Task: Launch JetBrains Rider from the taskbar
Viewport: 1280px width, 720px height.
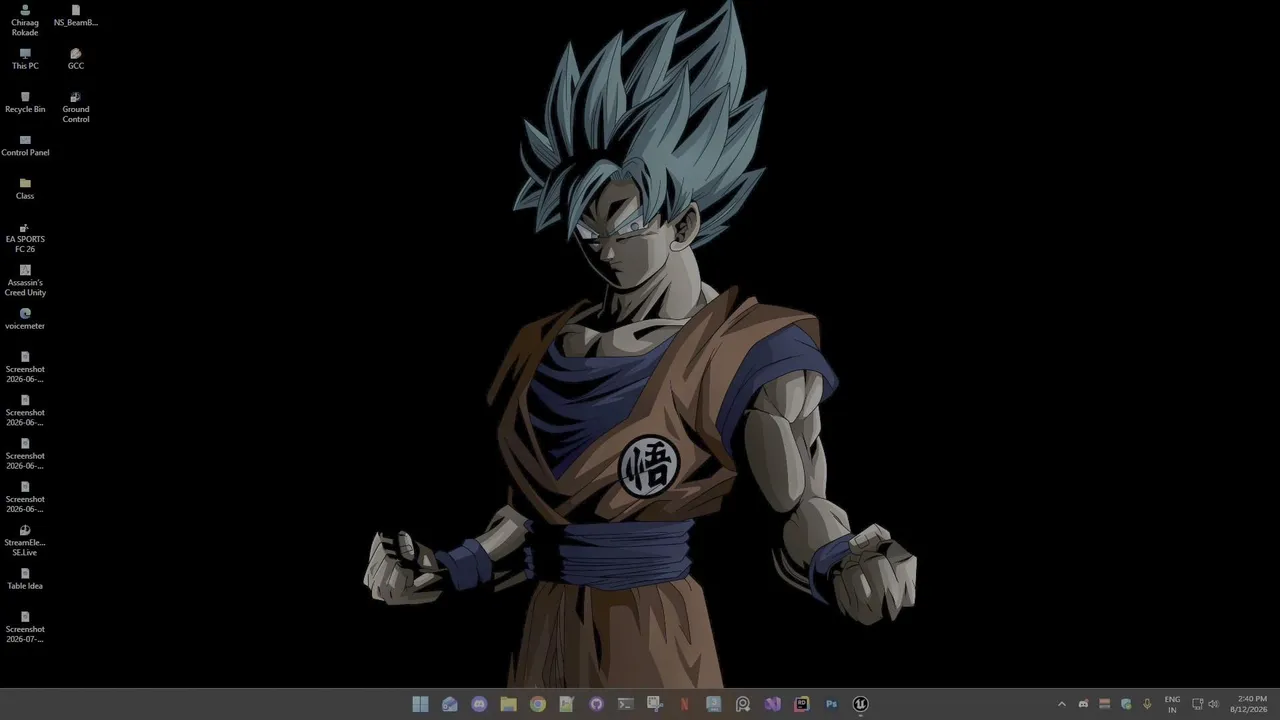Action: (x=802, y=704)
